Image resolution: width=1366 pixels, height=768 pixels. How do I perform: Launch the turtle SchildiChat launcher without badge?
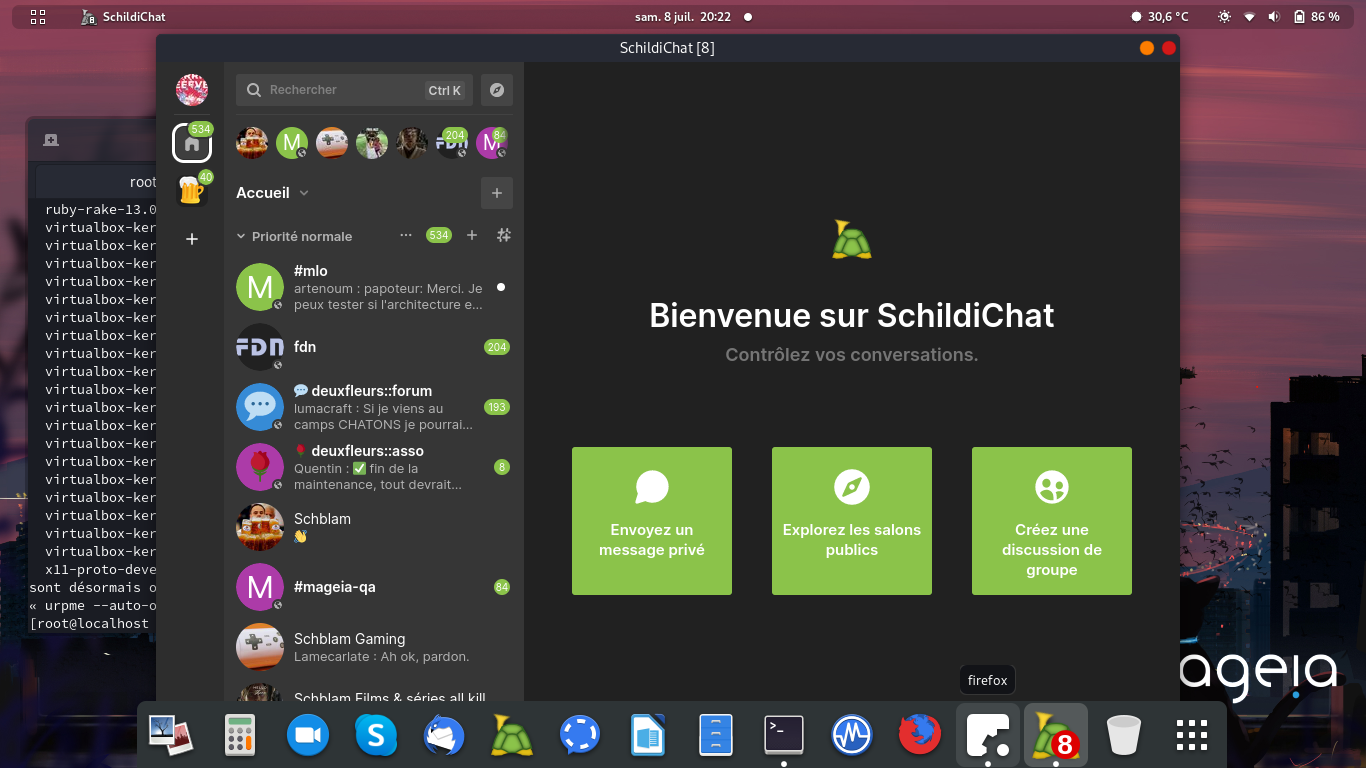[512, 735]
